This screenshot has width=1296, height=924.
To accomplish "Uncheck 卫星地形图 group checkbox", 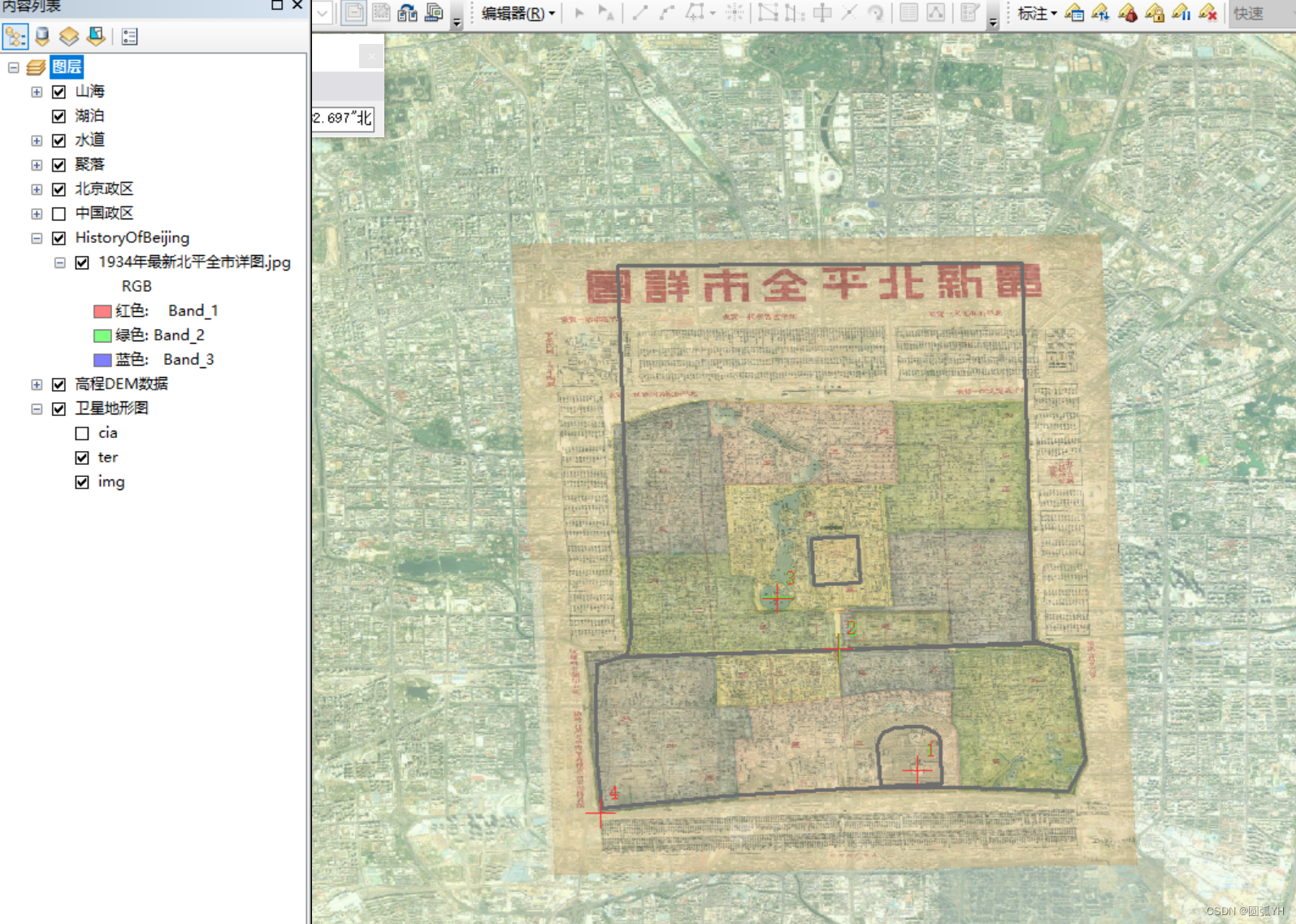I will coord(59,409).
